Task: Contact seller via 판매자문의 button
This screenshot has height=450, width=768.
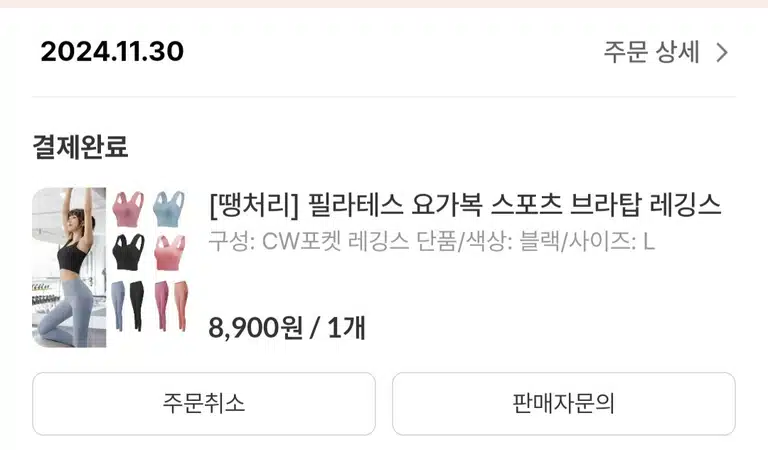Action: [x=563, y=403]
